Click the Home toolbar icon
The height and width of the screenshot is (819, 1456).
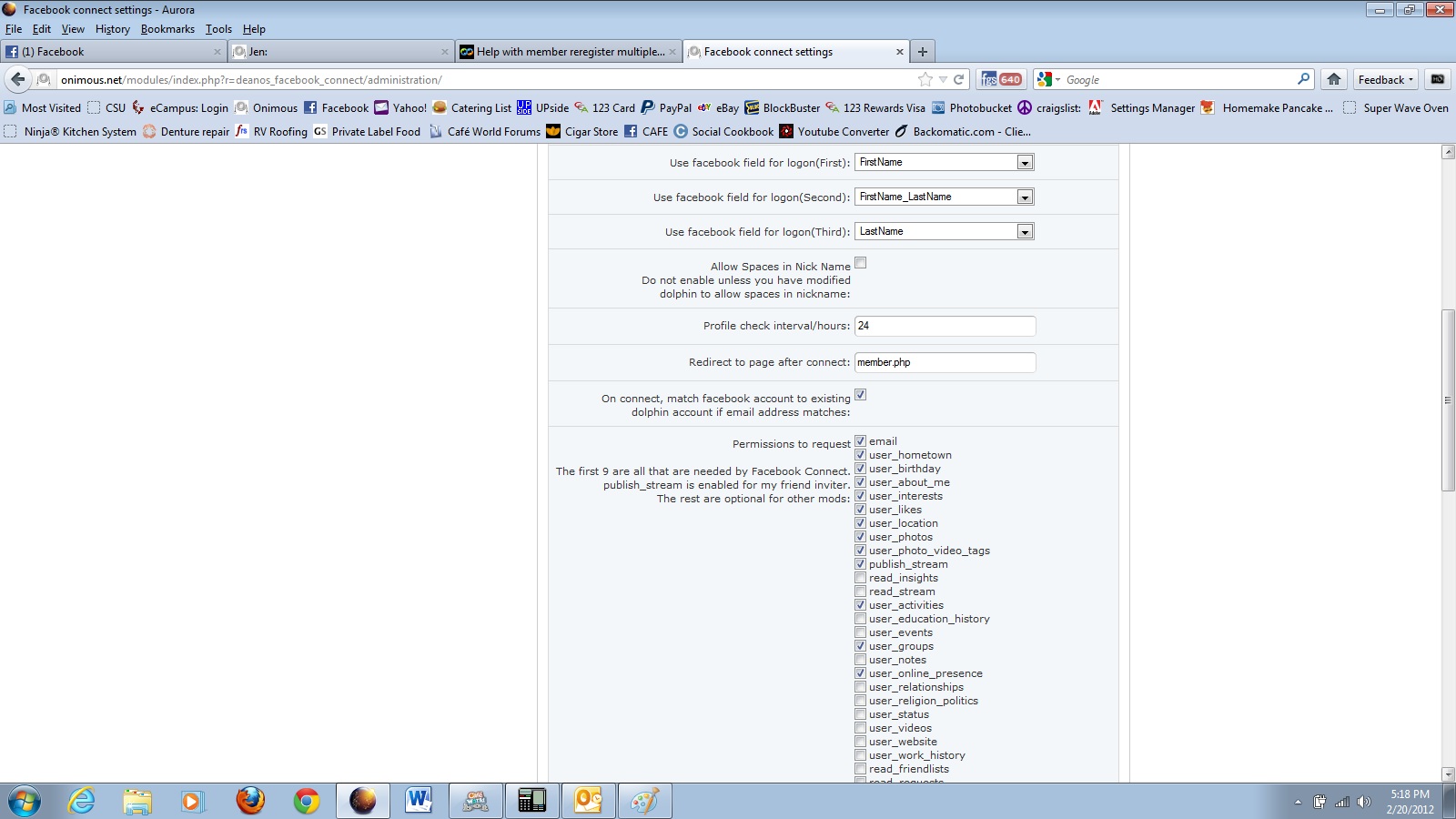[x=1334, y=79]
